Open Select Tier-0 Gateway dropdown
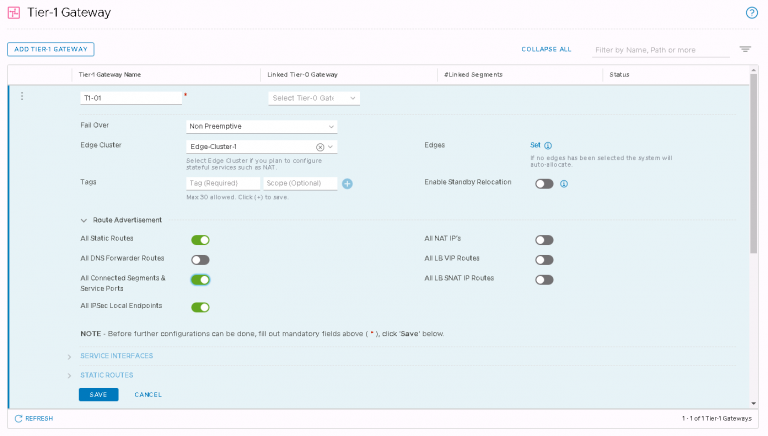This screenshot has width=768, height=436. pos(314,98)
